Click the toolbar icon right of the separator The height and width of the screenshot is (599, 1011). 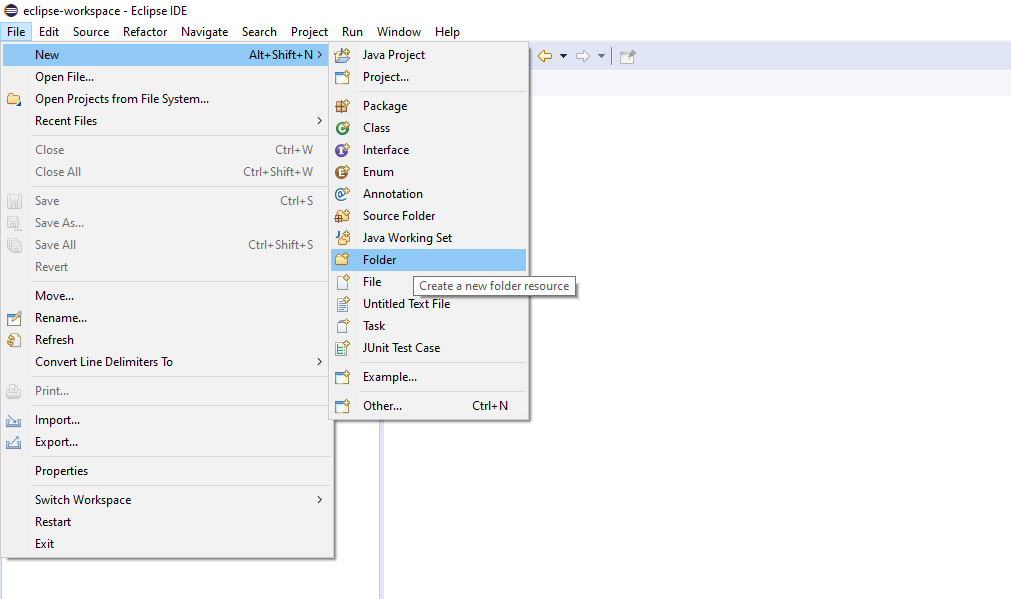627,57
